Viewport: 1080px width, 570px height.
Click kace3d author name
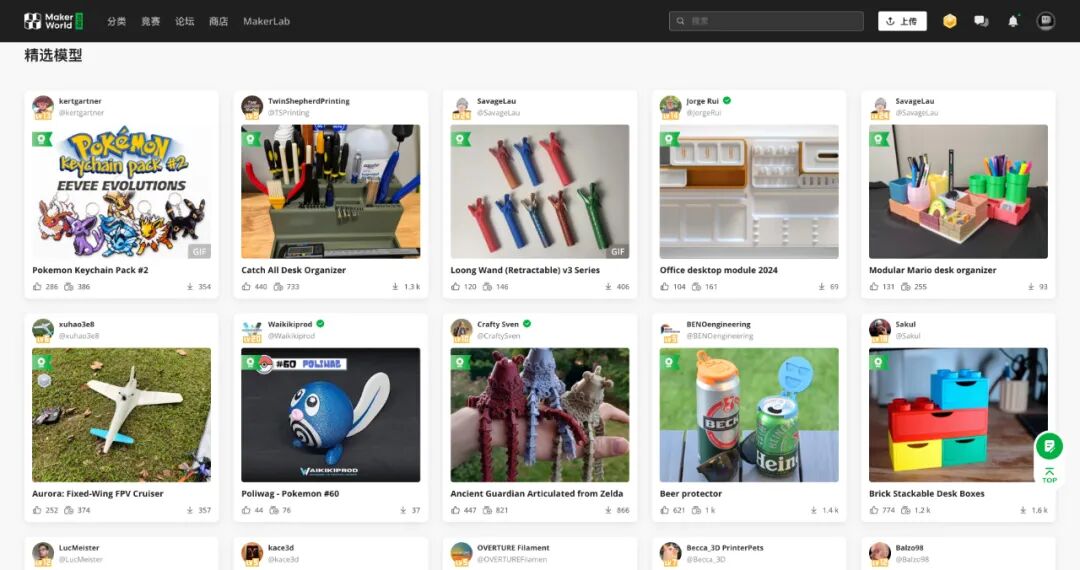(281, 548)
